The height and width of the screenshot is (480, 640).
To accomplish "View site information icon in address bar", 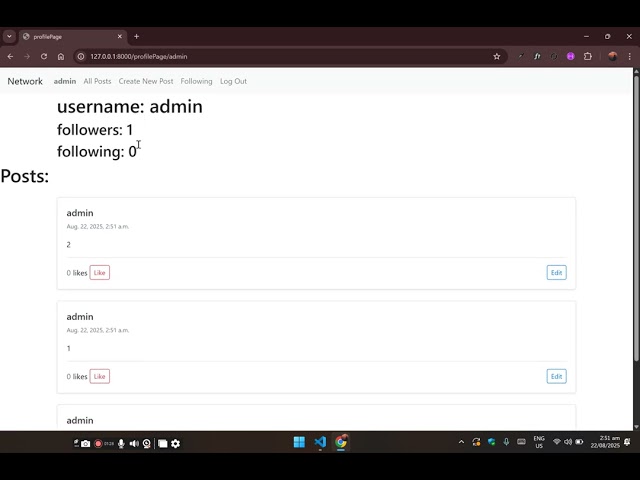I will click(x=81, y=56).
